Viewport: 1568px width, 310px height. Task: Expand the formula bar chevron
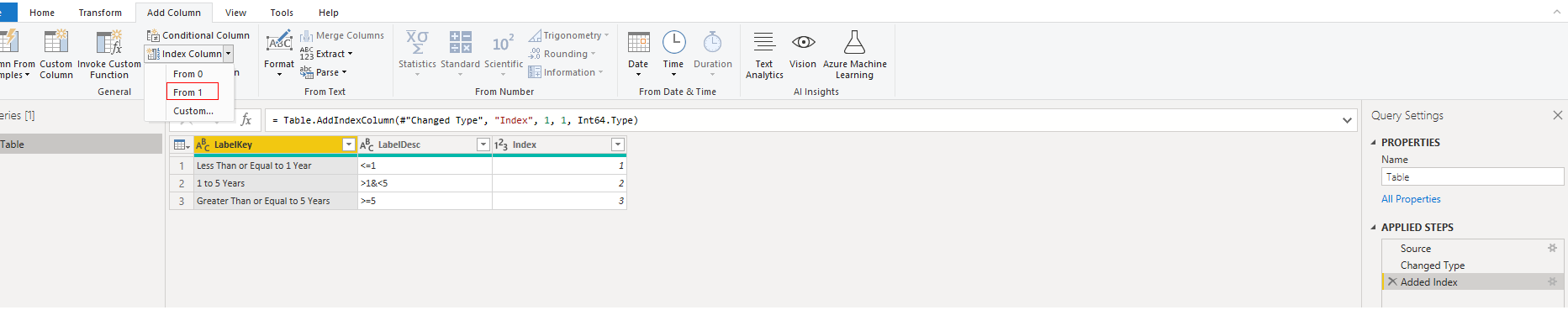tap(1347, 120)
